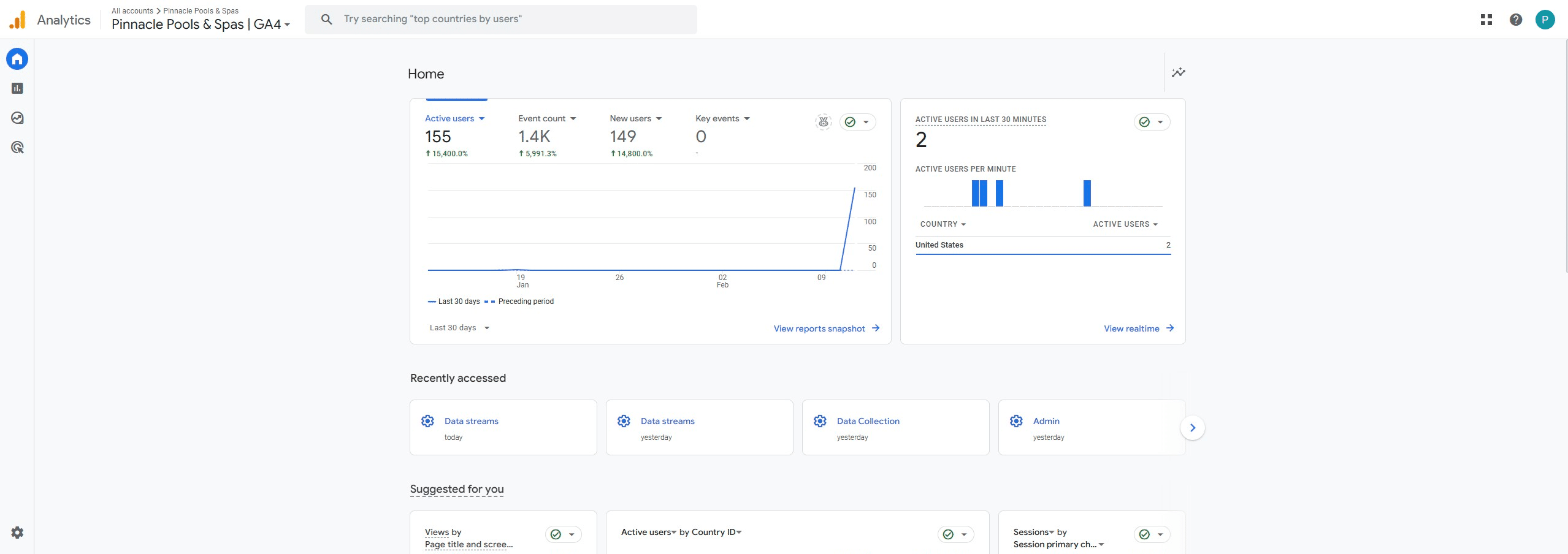Click the Home icon in left sidebar

(x=17, y=59)
